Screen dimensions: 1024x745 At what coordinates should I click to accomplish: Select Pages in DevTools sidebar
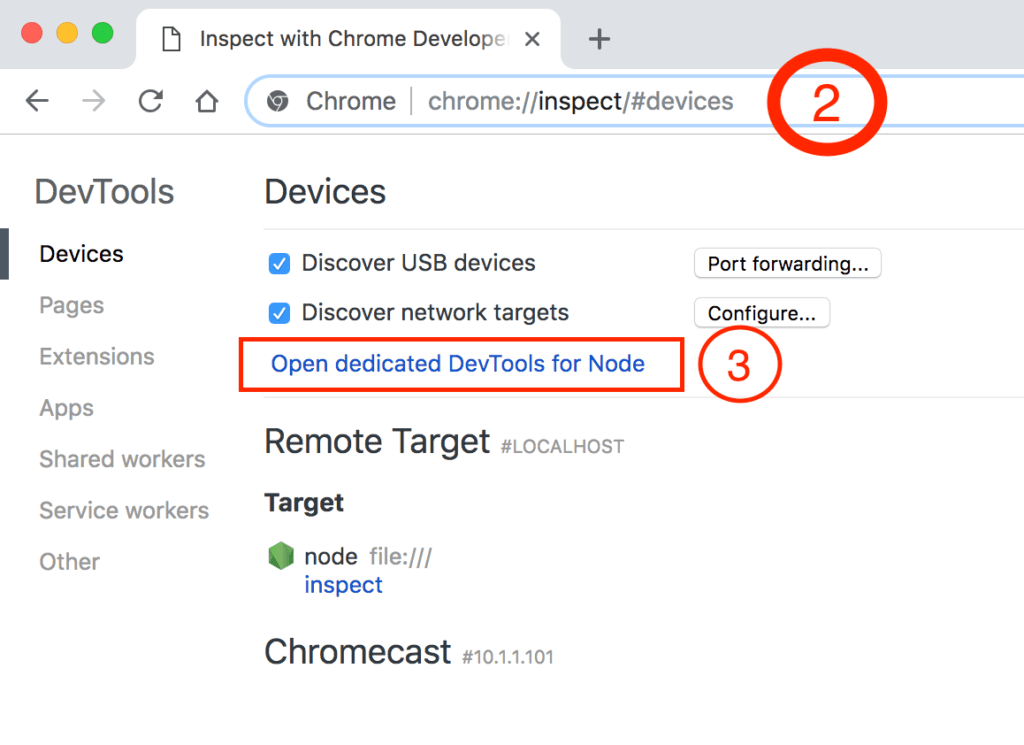tap(72, 306)
